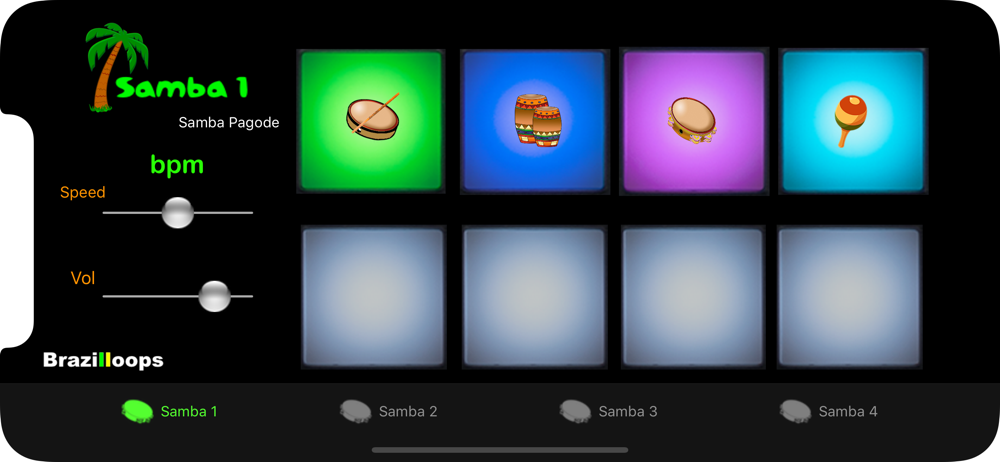The image size is (1000, 462).
Task: Click the Vol slider knob
Action: [x=214, y=296]
